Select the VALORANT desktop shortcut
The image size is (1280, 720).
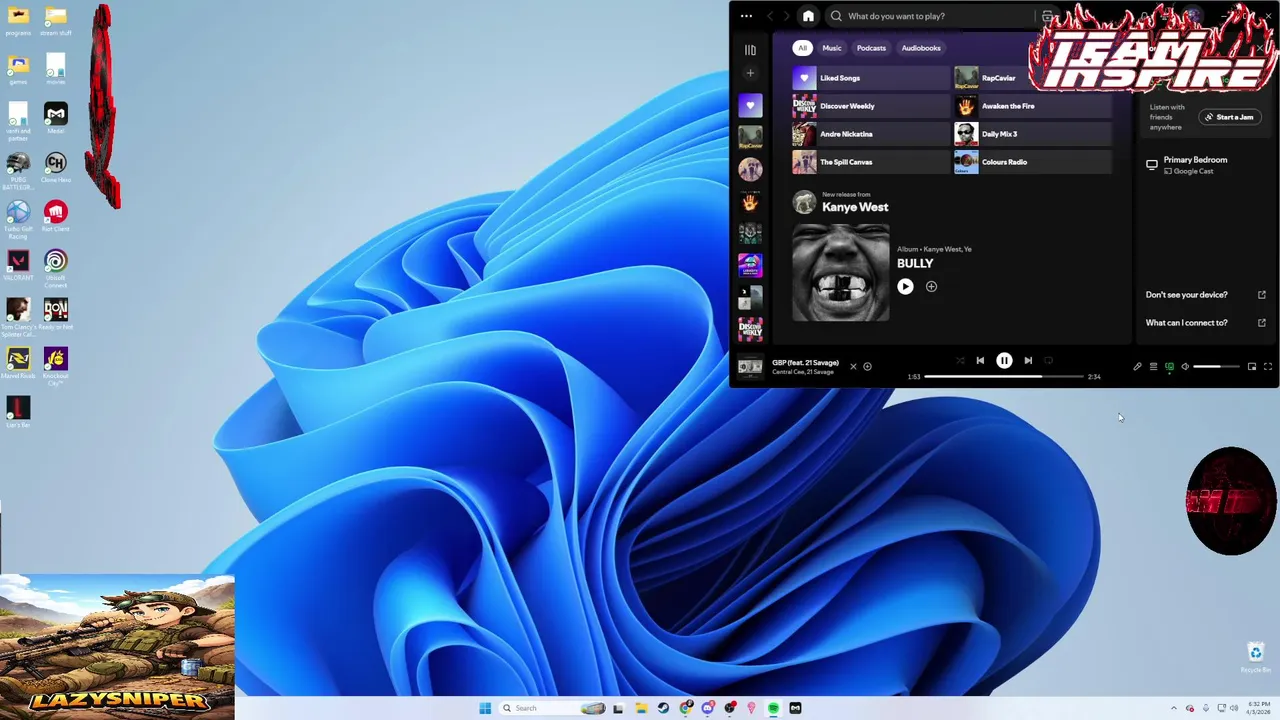pyautogui.click(x=18, y=265)
